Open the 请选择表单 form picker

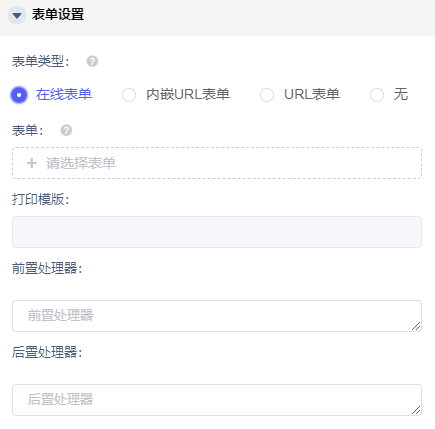[217, 163]
